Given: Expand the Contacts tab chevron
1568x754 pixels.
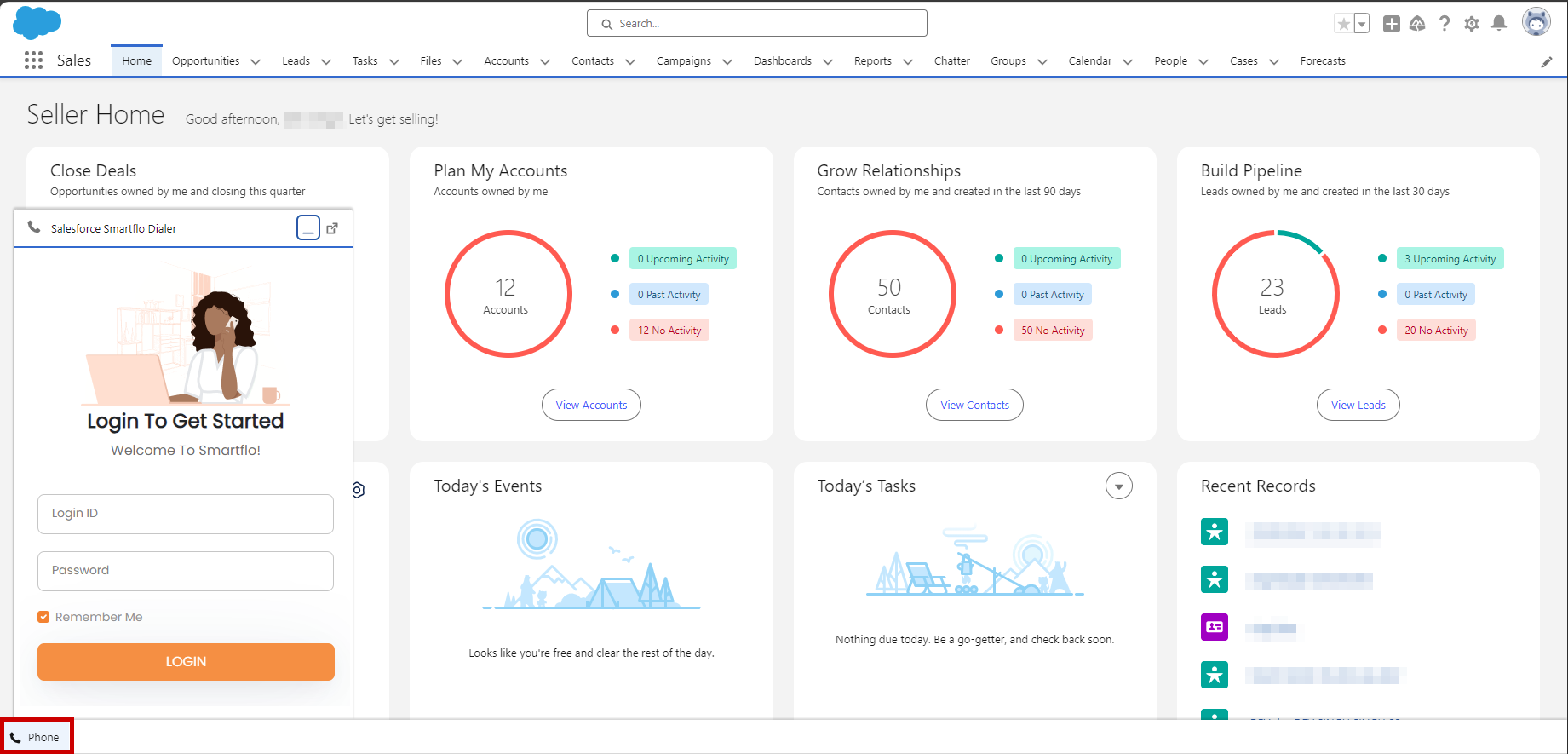Looking at the screenshot, I should point(630,61).
